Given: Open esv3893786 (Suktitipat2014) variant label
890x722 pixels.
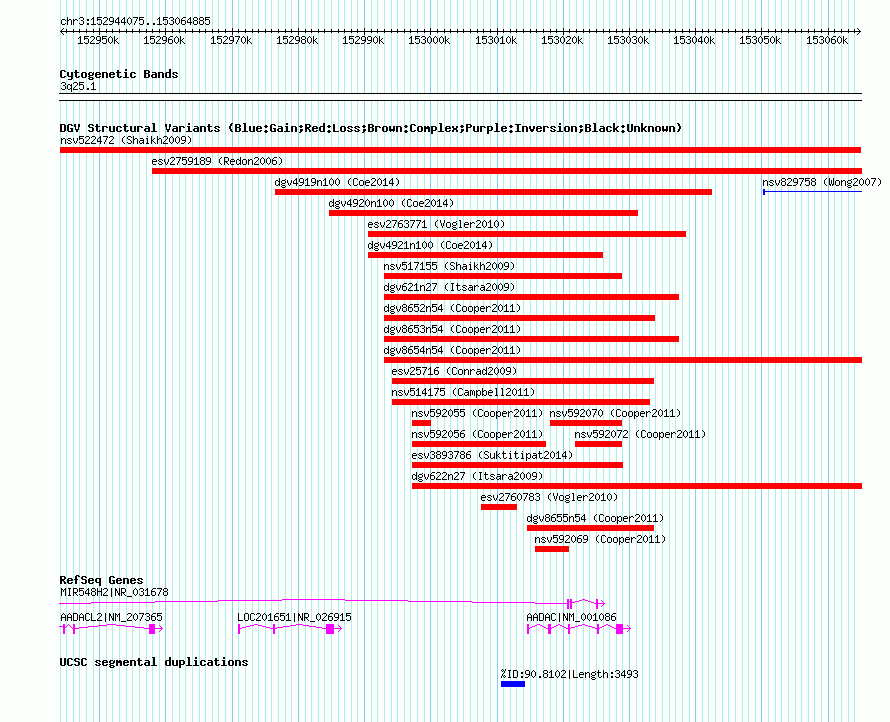Looking at the screenshot, I should click(493, 455).
